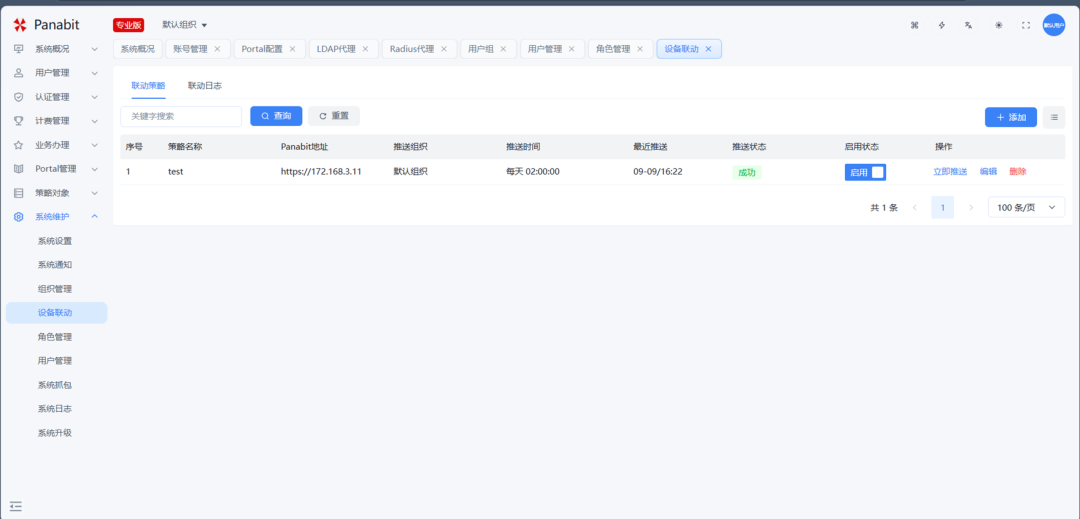The height and width of the screenshot is (519, 1080).
Task: Close the 用户管理 tab
Action: [572, 49]
